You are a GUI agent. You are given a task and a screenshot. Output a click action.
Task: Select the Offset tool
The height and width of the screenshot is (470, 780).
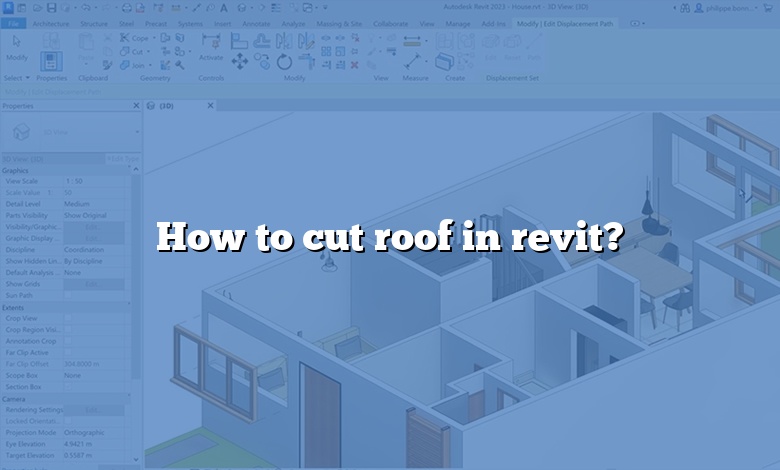coord(262,41)
